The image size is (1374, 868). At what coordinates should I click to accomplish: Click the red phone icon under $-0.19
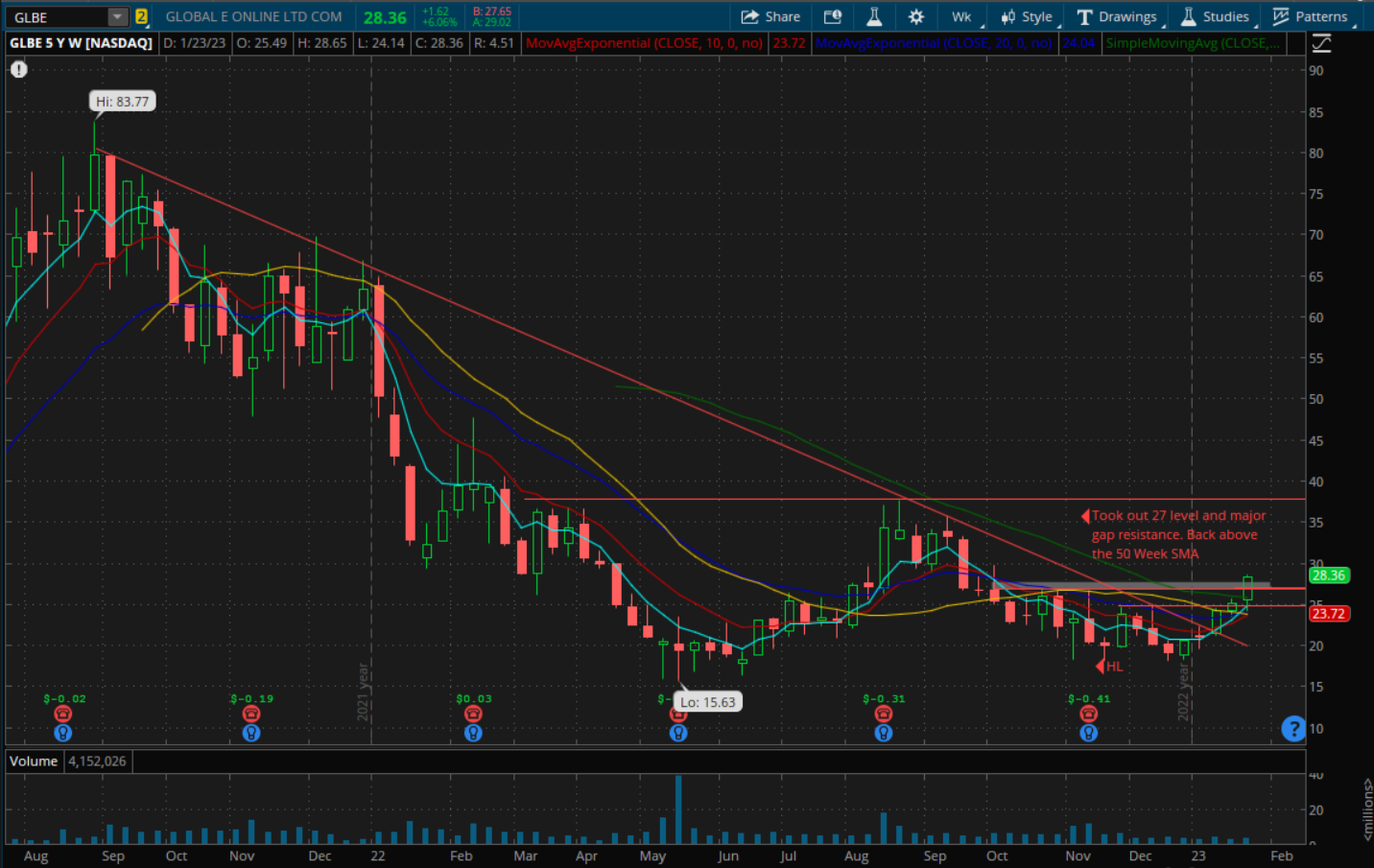tap(251, 714)
